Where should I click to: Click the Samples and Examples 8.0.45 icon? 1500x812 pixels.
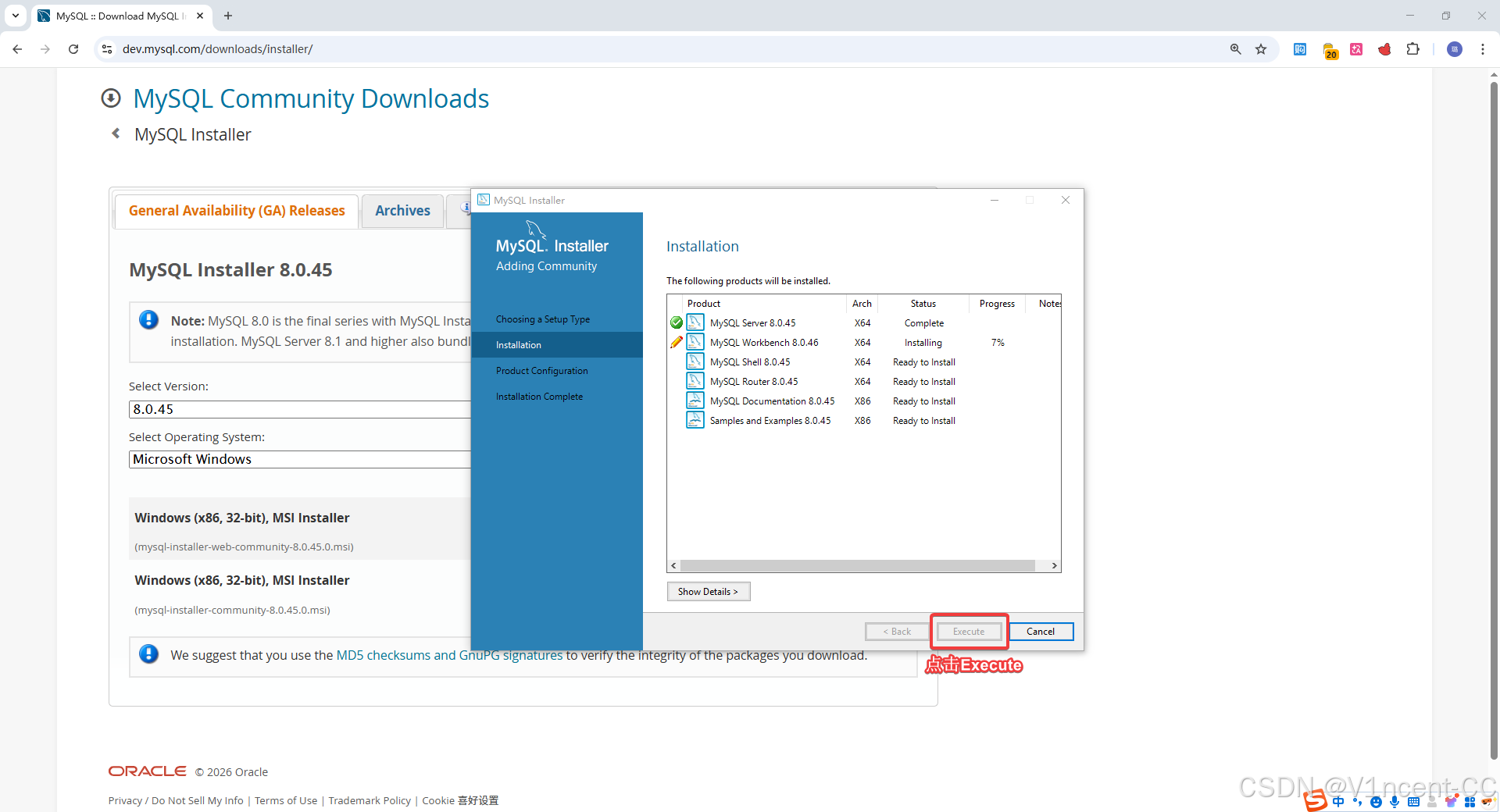[695, 420]
